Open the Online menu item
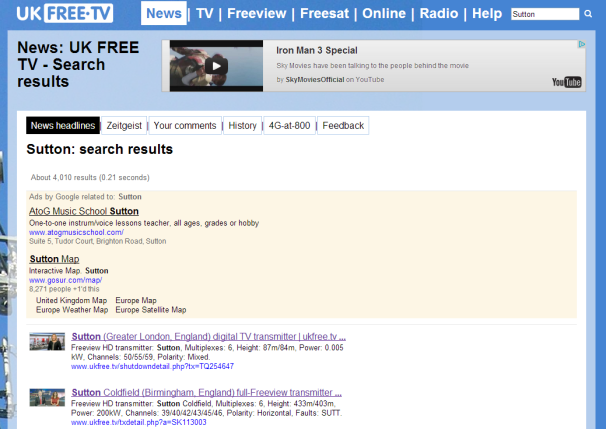 click(384, 14)
